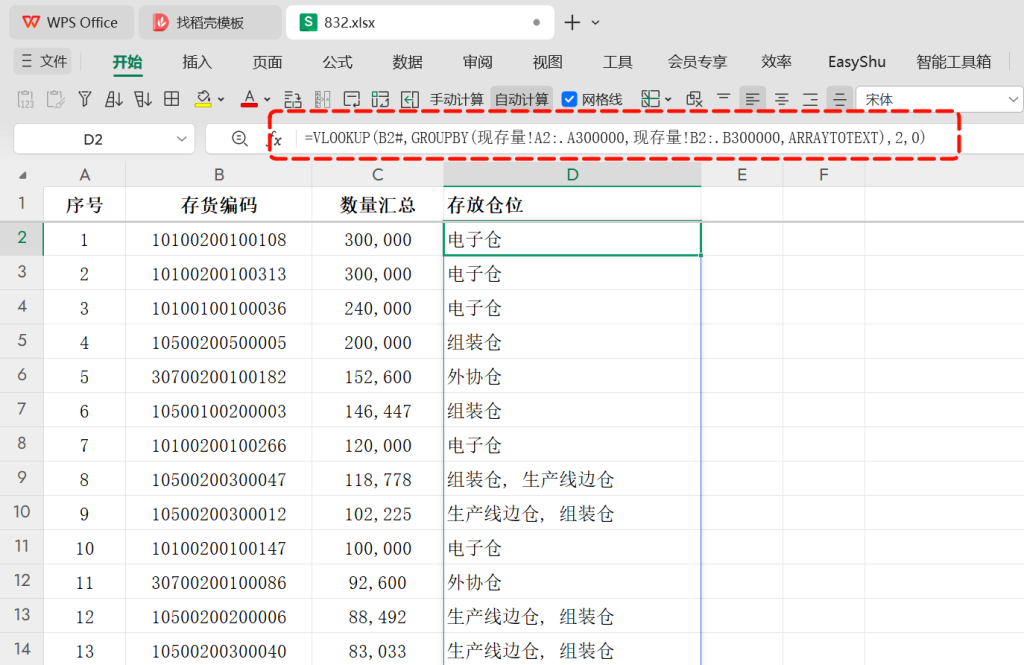This screenshot has height=665, width=1024.
Task: Click cell showing 152,600
Action: (377, 377)
